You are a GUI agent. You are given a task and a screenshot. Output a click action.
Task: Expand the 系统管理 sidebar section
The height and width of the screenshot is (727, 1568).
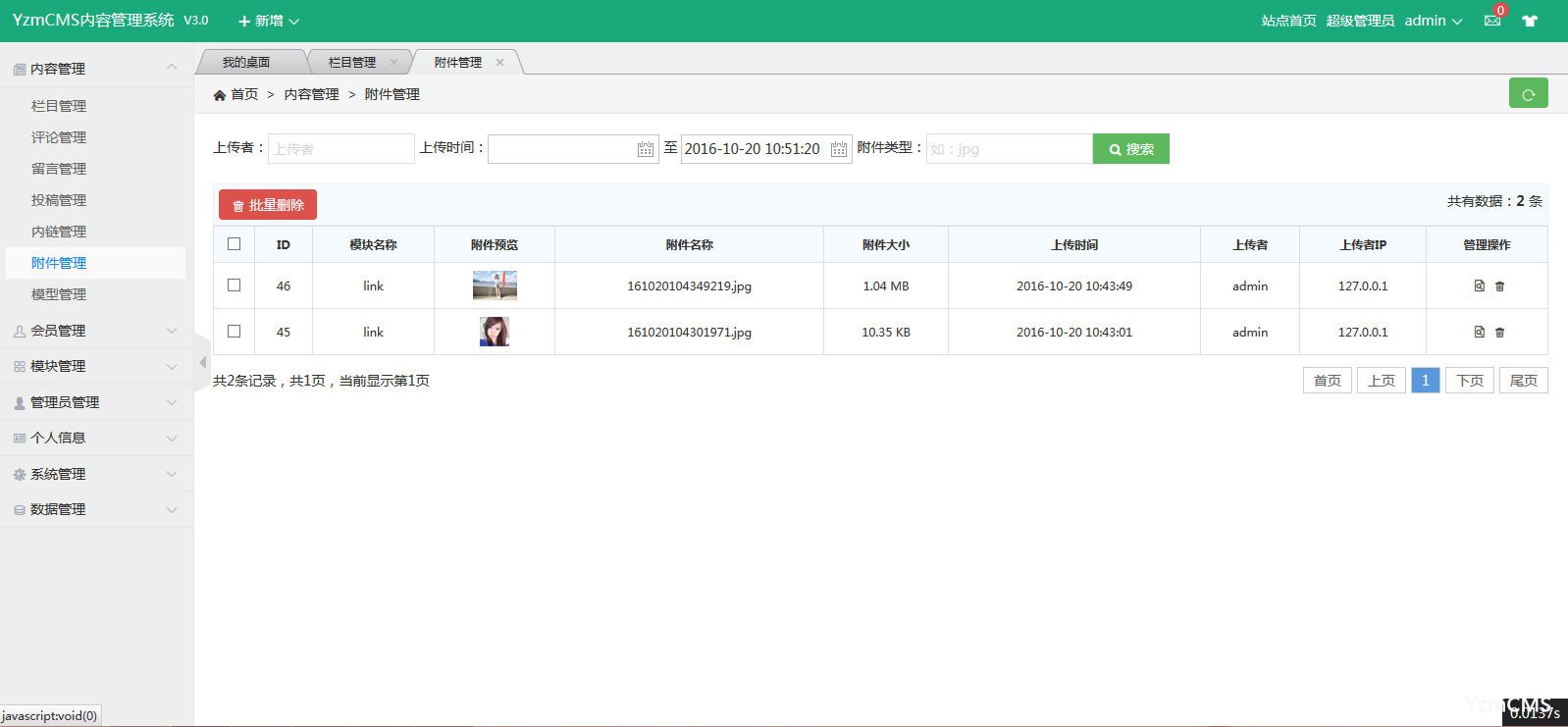(x=96, y=474)
